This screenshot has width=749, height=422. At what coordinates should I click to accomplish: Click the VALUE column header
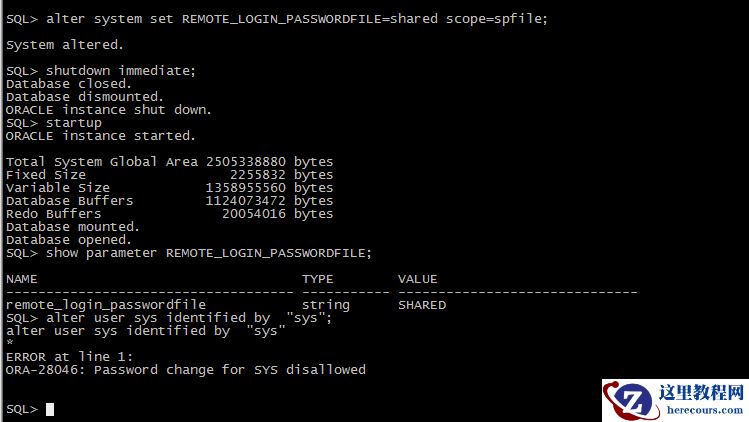click(x=418, y=279)
